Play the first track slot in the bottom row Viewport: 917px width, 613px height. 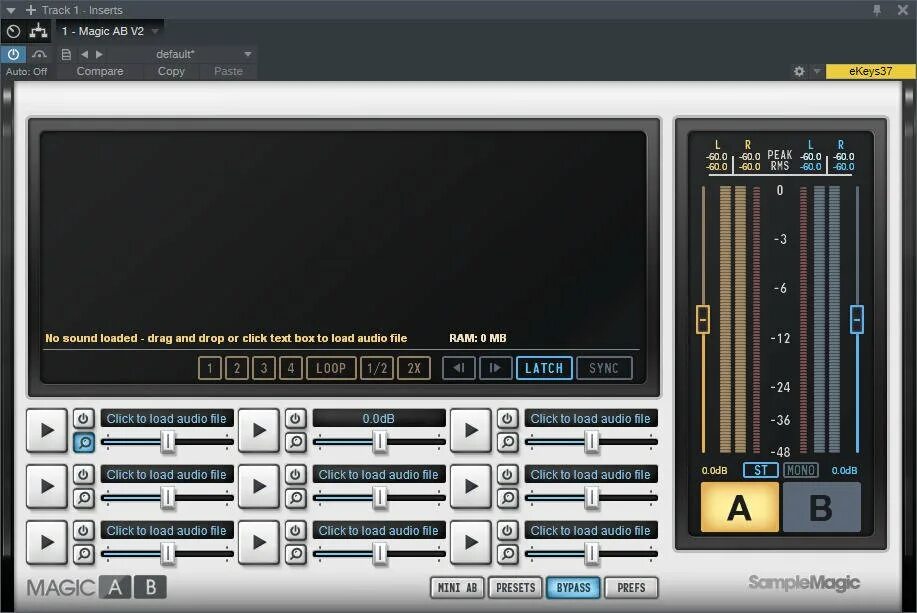click(47, 542)
